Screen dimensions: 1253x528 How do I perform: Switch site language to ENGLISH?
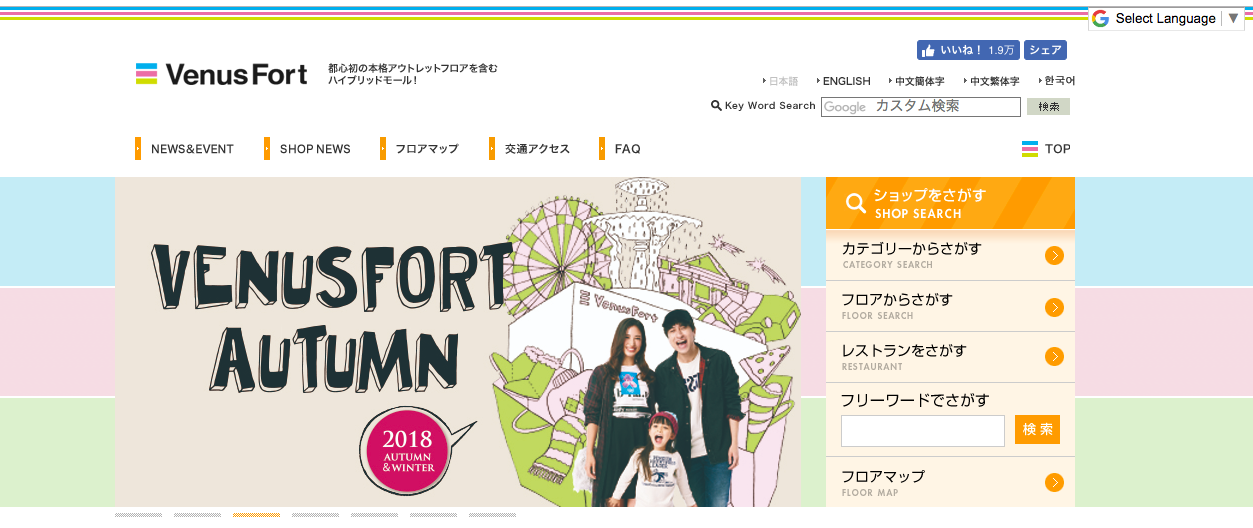click(x=844, y=81)
